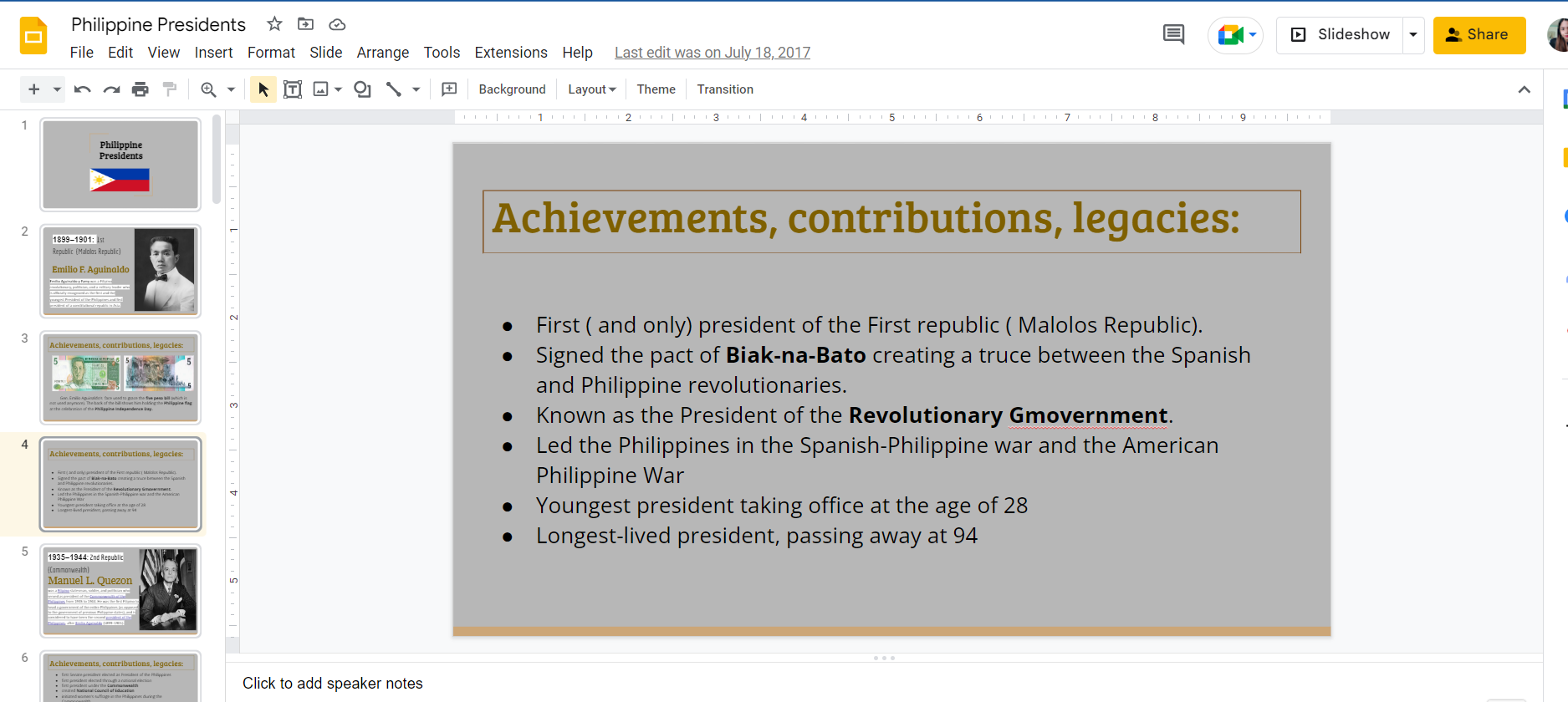Open the File menu
The width and height of the screenshot is (1568, 702).
[x=82, y=53]
